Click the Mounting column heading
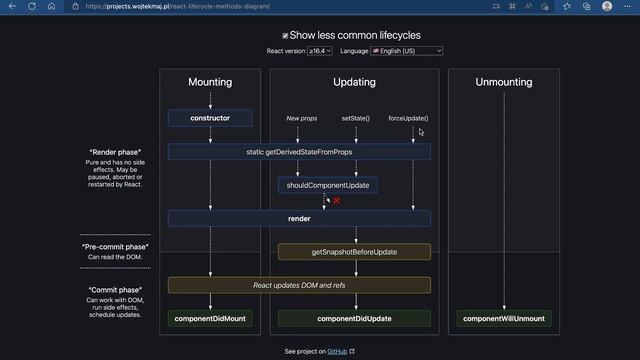 point(210,82)
